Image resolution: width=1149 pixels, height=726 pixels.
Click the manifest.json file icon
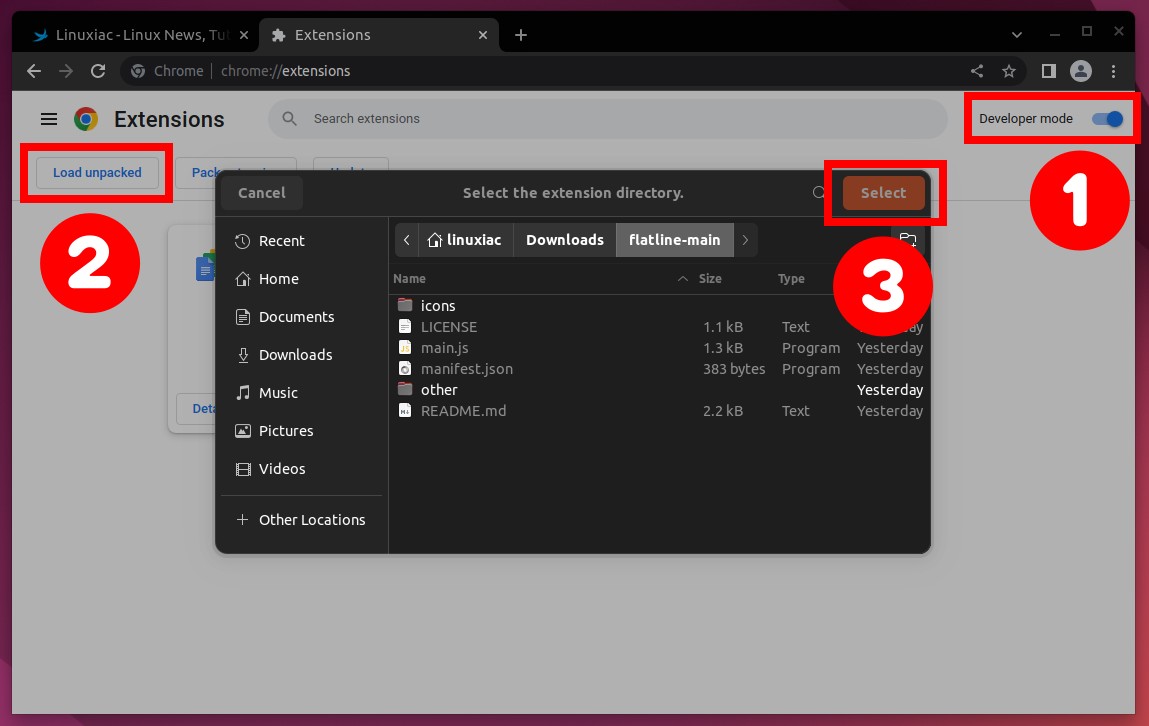(x=405, y=368)
